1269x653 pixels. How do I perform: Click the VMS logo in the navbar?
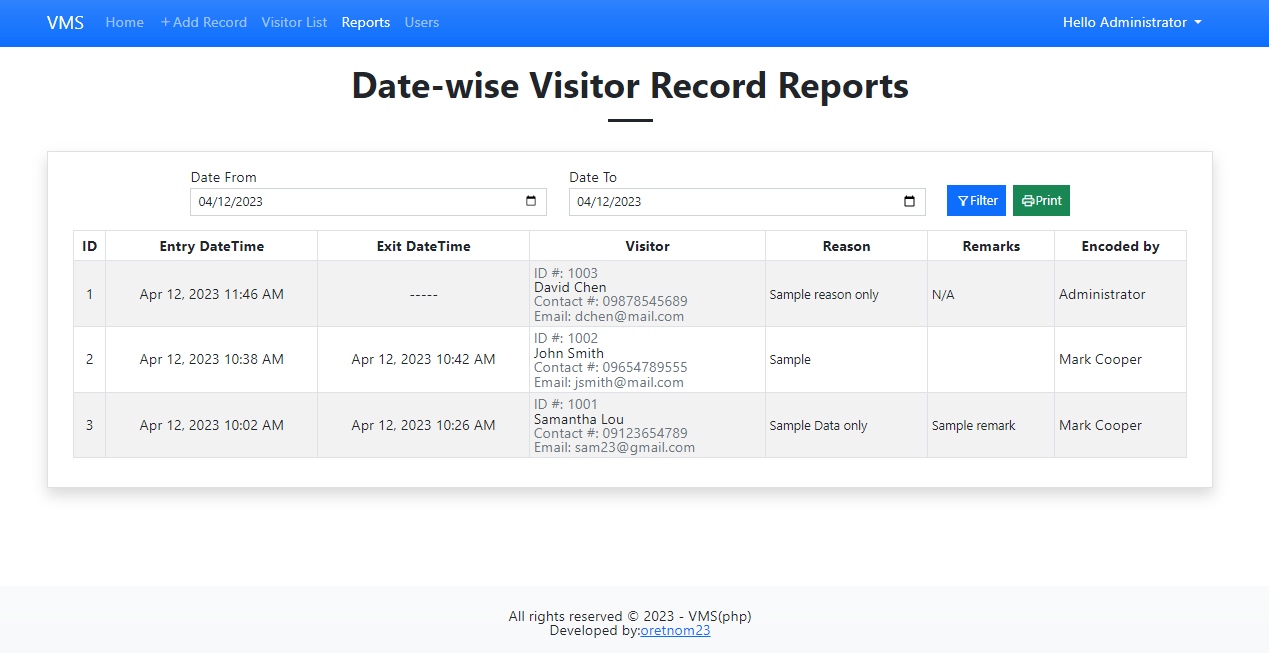pos(64,22)
